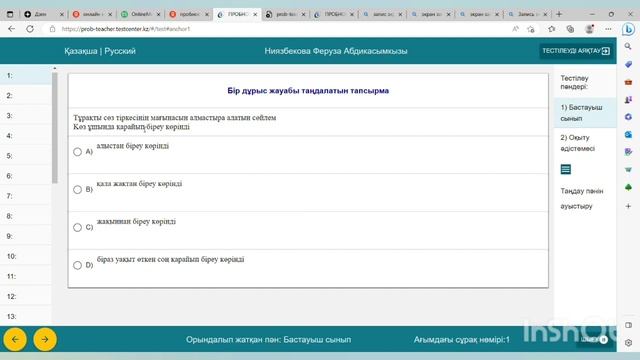
Task: Click the sidebar shopping tag icon
Action: (x=628, y=64)
